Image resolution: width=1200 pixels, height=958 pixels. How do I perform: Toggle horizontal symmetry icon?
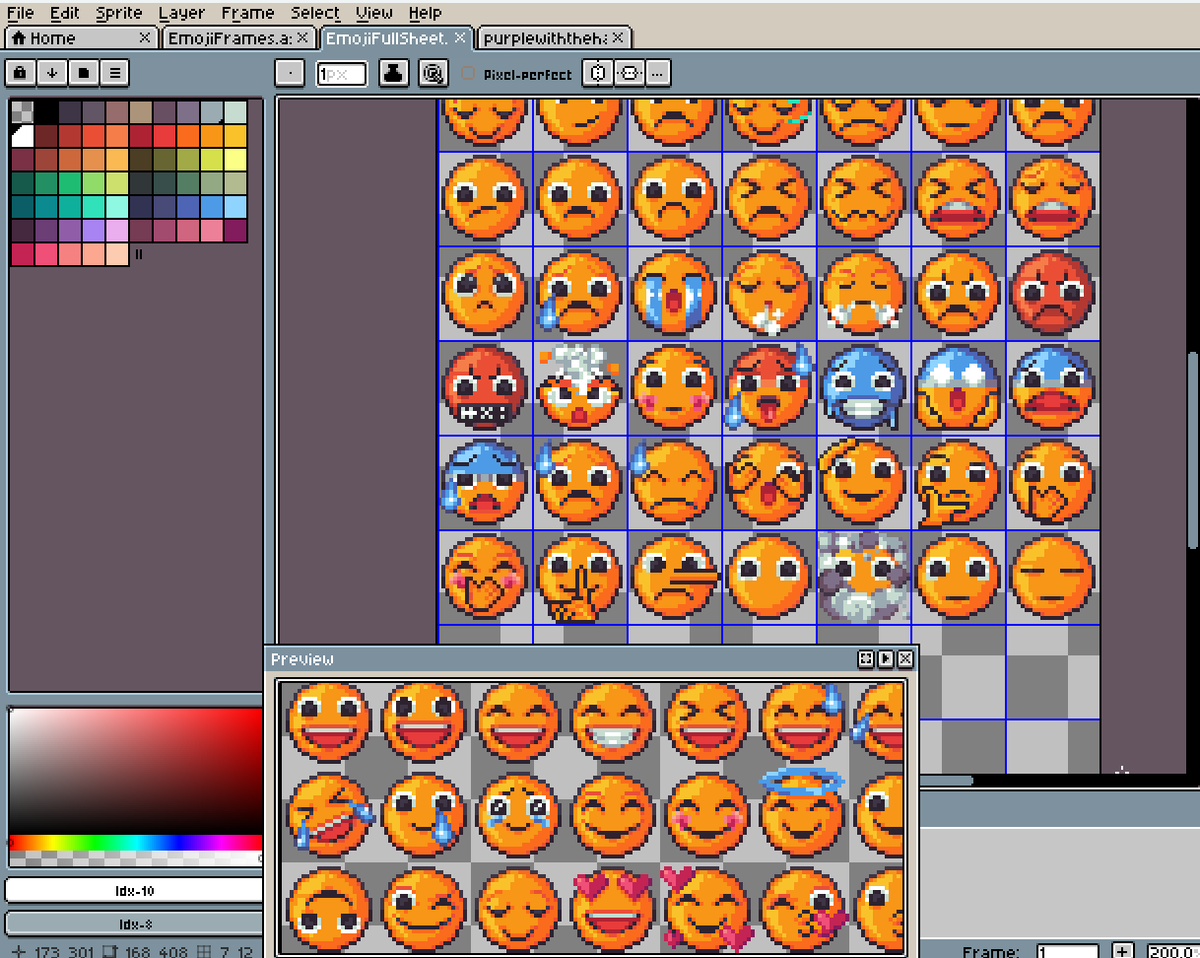point(598,74)
